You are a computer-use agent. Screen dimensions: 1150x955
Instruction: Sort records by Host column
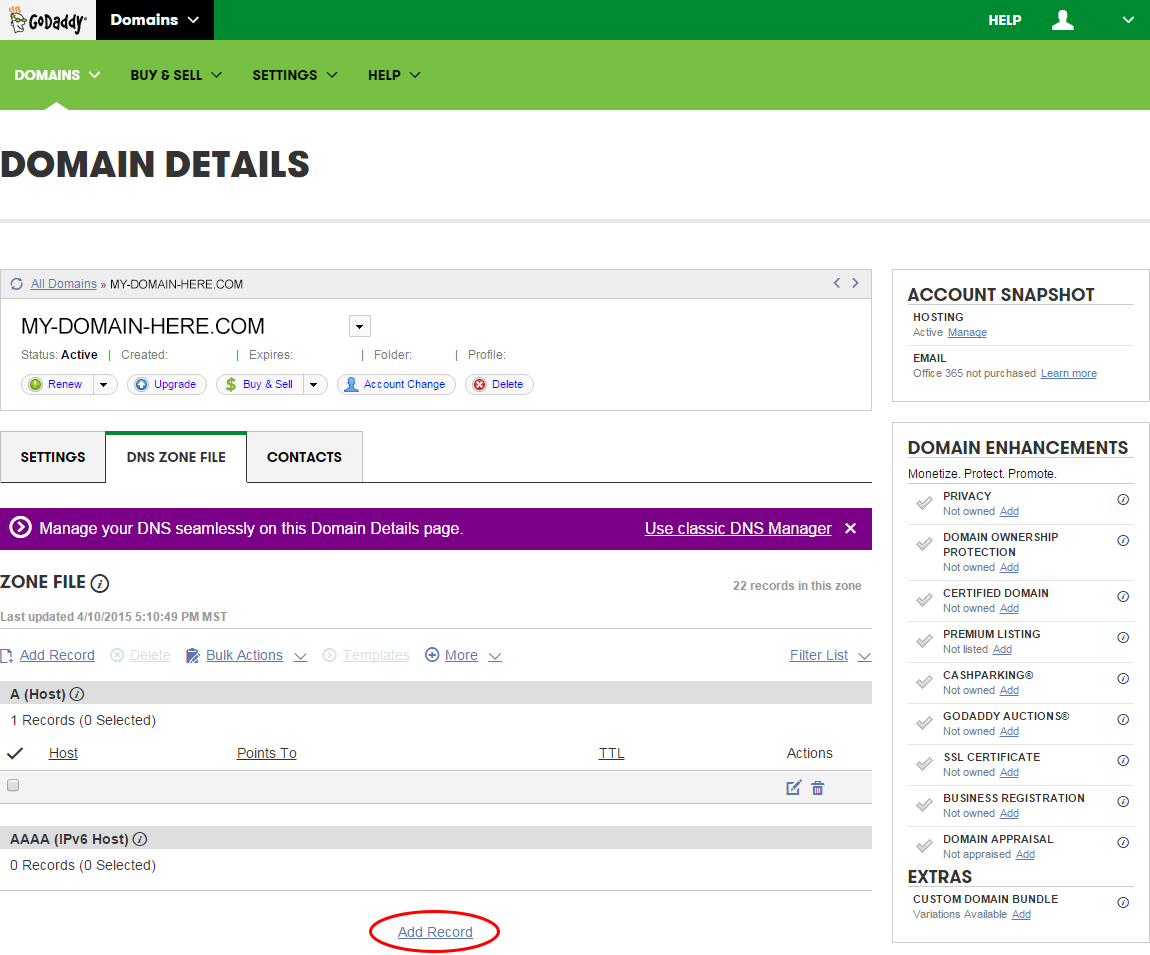tap(63, 753)
